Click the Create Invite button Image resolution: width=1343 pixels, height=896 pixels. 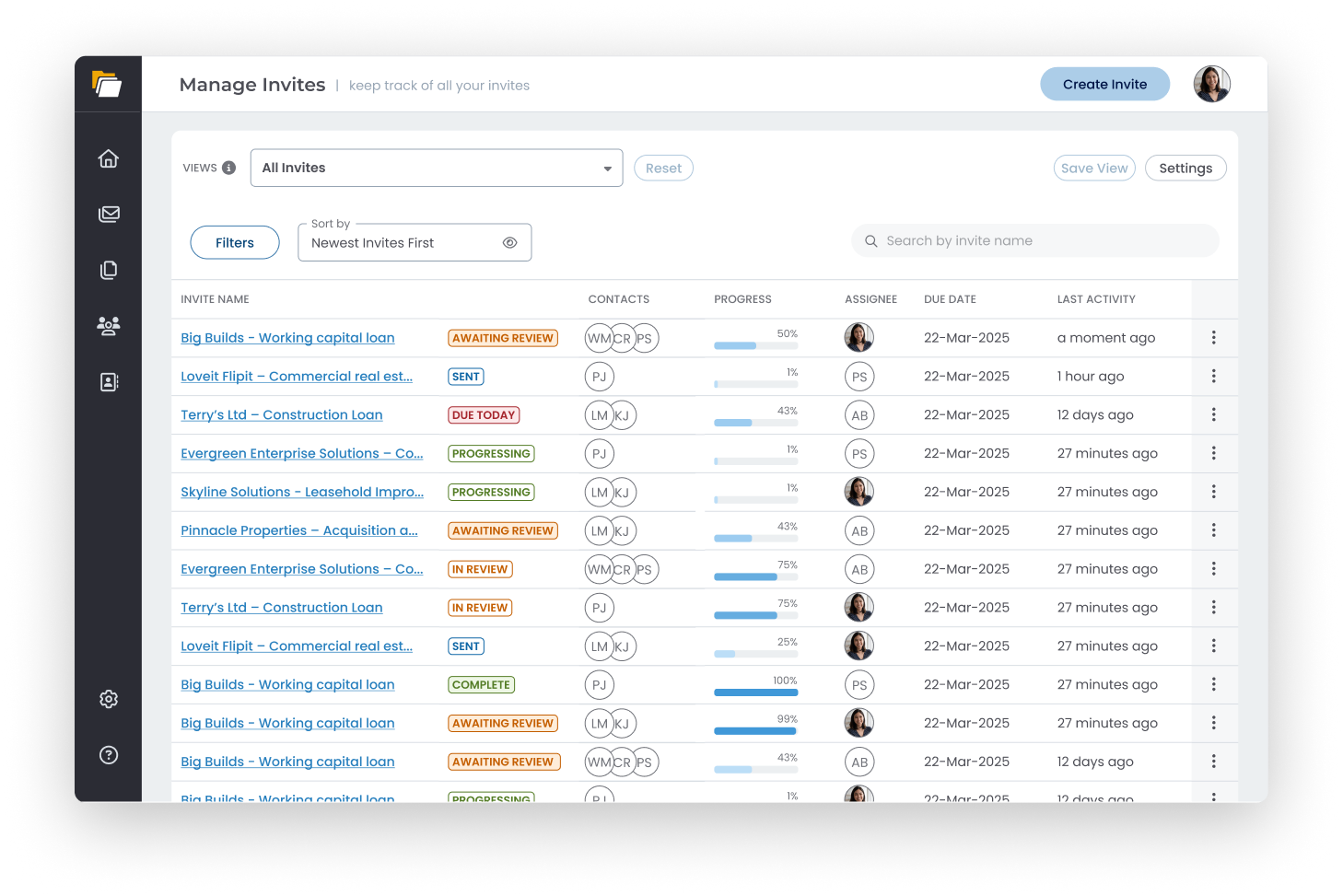1104,84
